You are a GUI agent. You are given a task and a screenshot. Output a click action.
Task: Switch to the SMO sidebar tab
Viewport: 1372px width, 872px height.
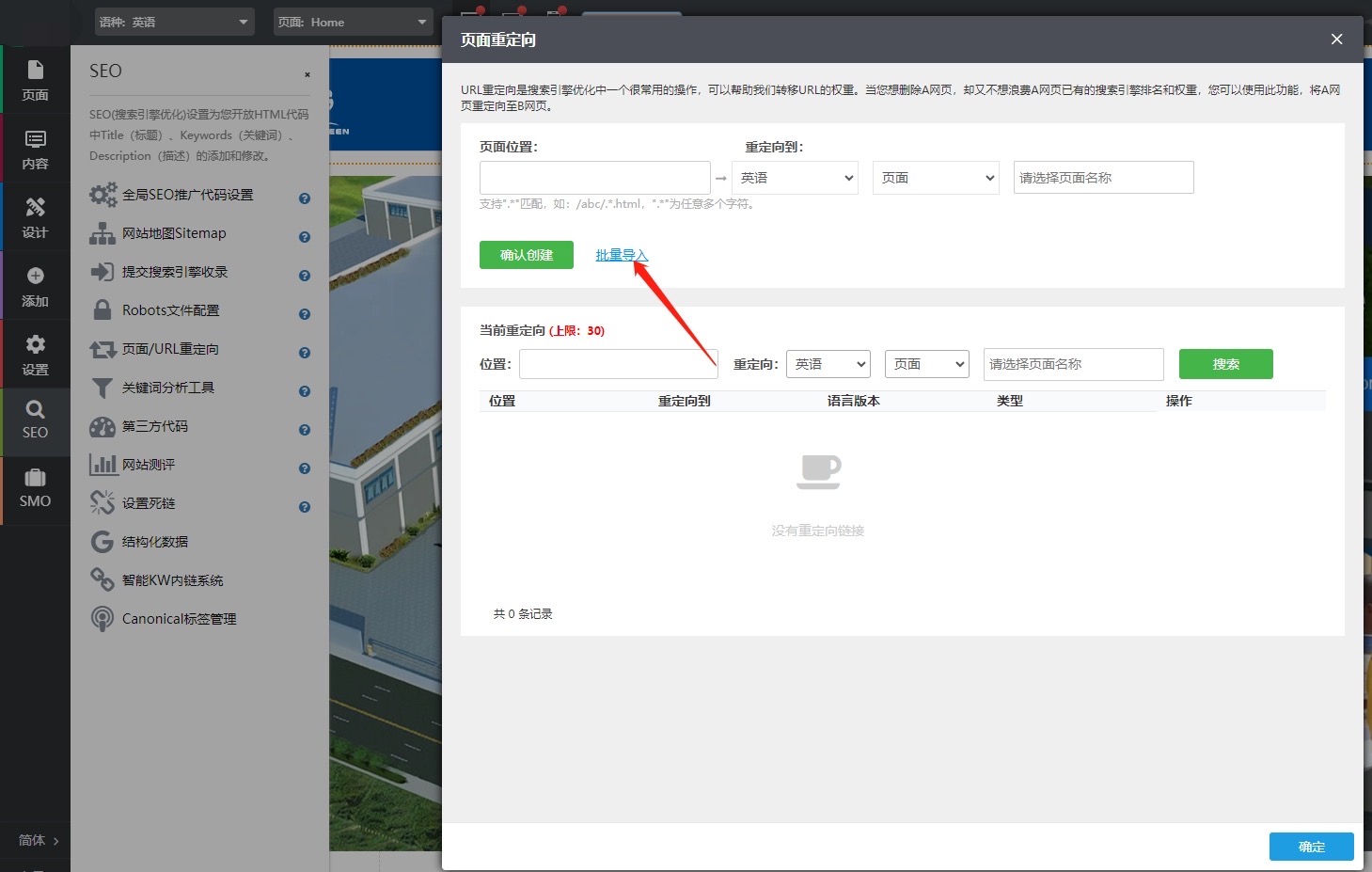tap(35, 488)
